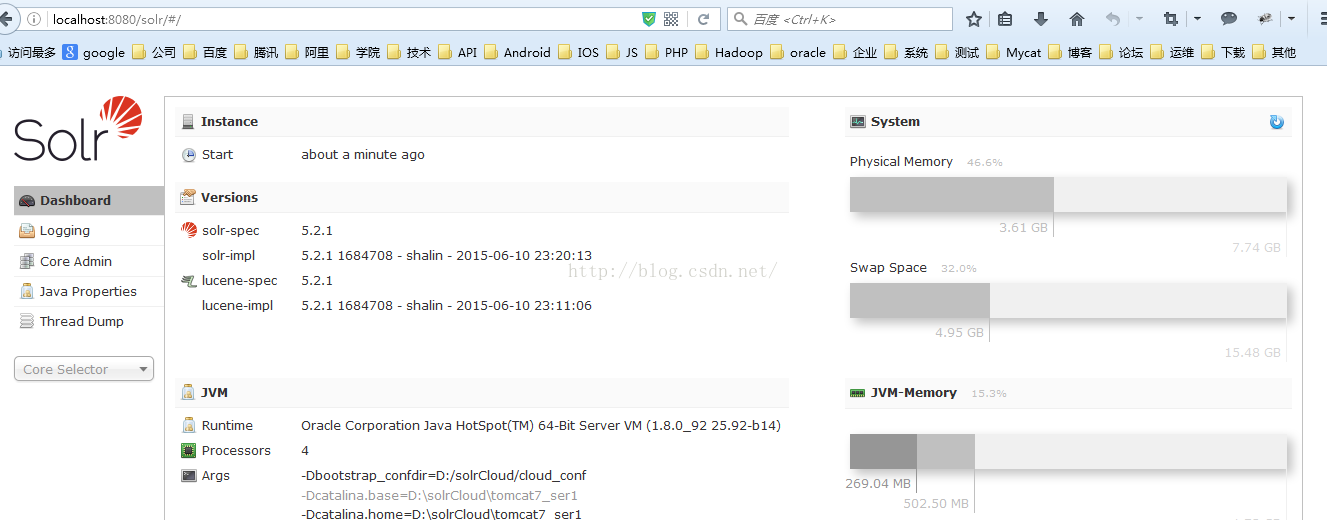Open the Core Selector dropdown
The width and height of the screenshot is (1327, 520).
coord(84,369)
